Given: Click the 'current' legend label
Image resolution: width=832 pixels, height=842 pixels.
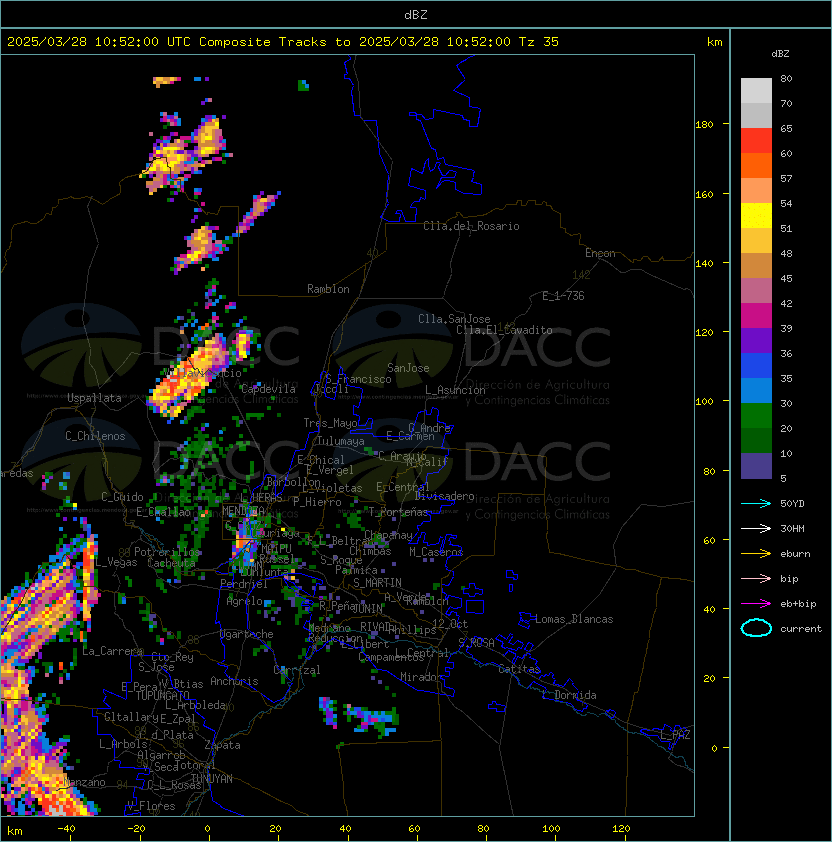Looking at the screenshot, I should point(801,629).
